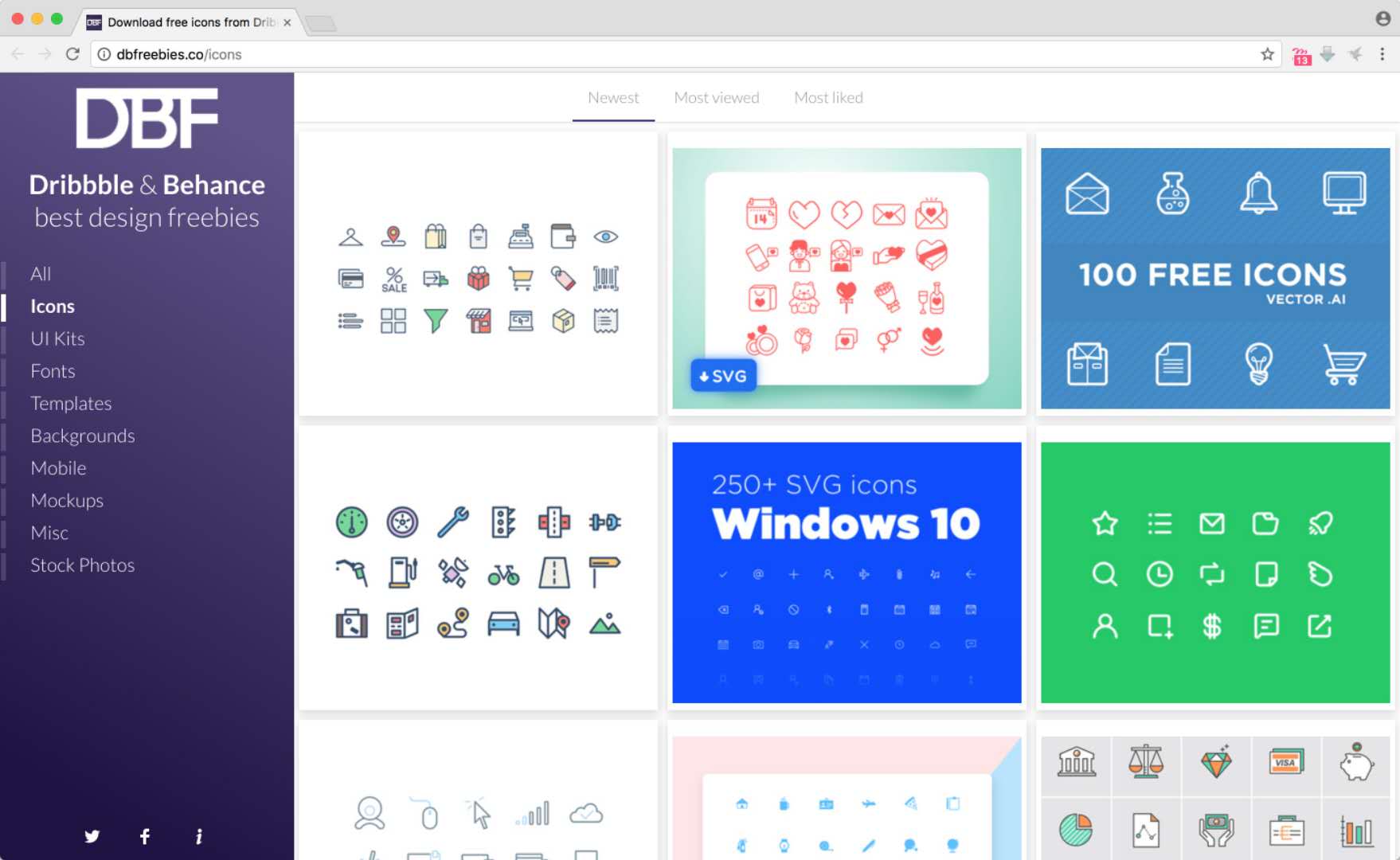
Task: View site information for dbfreebies.co
Action: point(104,54)
